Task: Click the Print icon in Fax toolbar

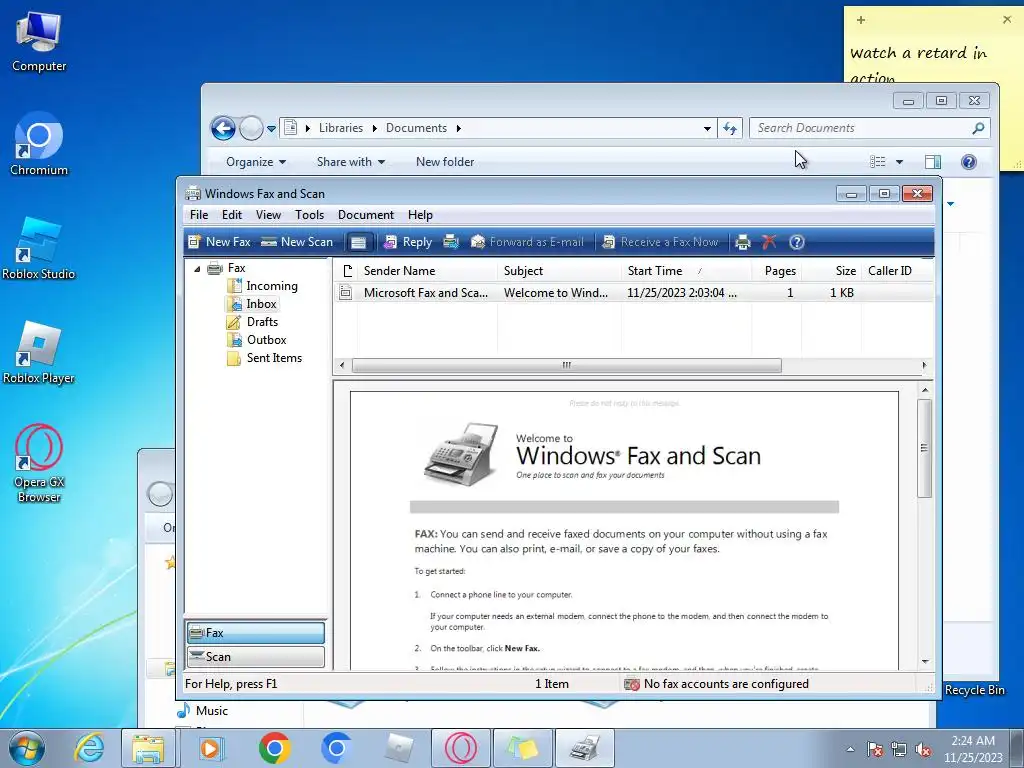Action: pyautogui.click(x=743, y=242)
